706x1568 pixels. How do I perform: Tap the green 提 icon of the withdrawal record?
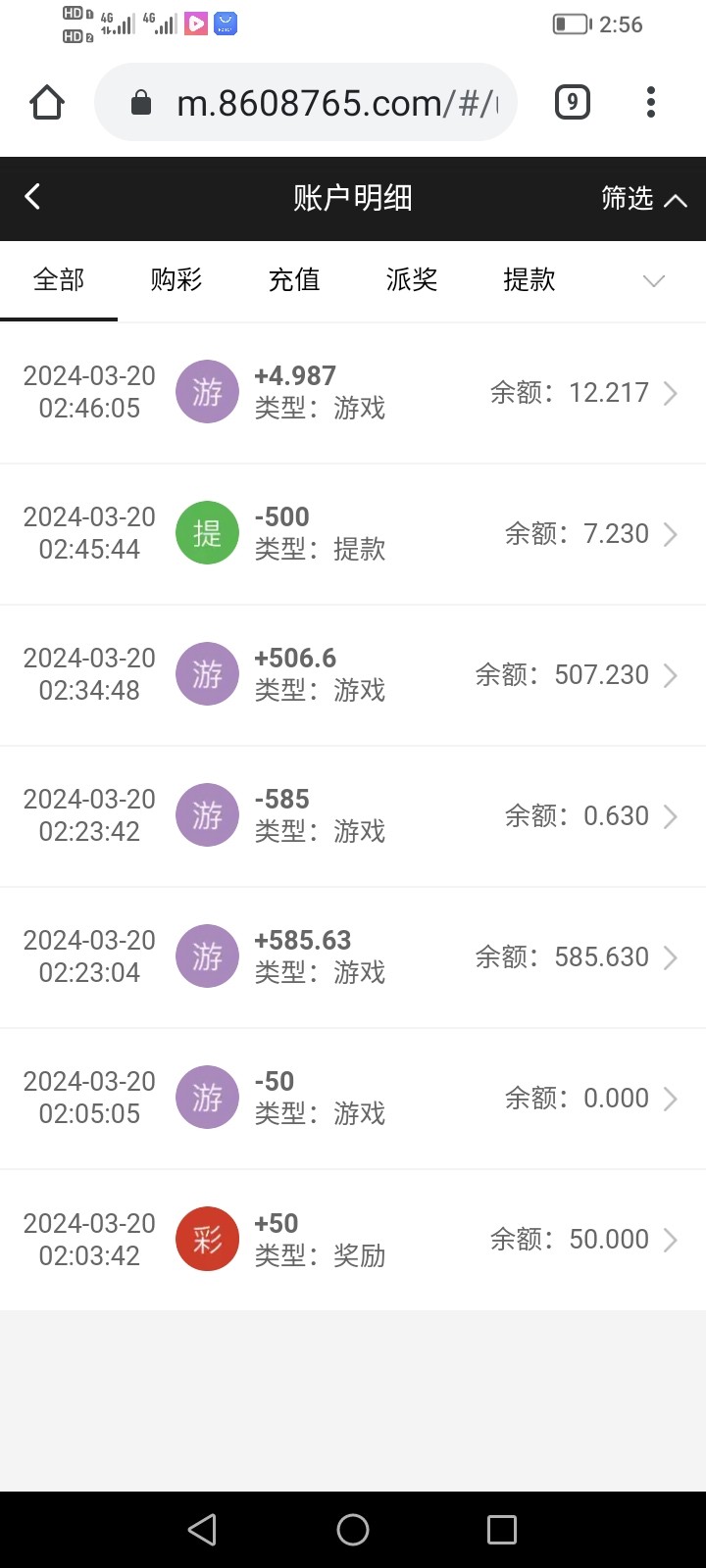(x=207, y=533)
